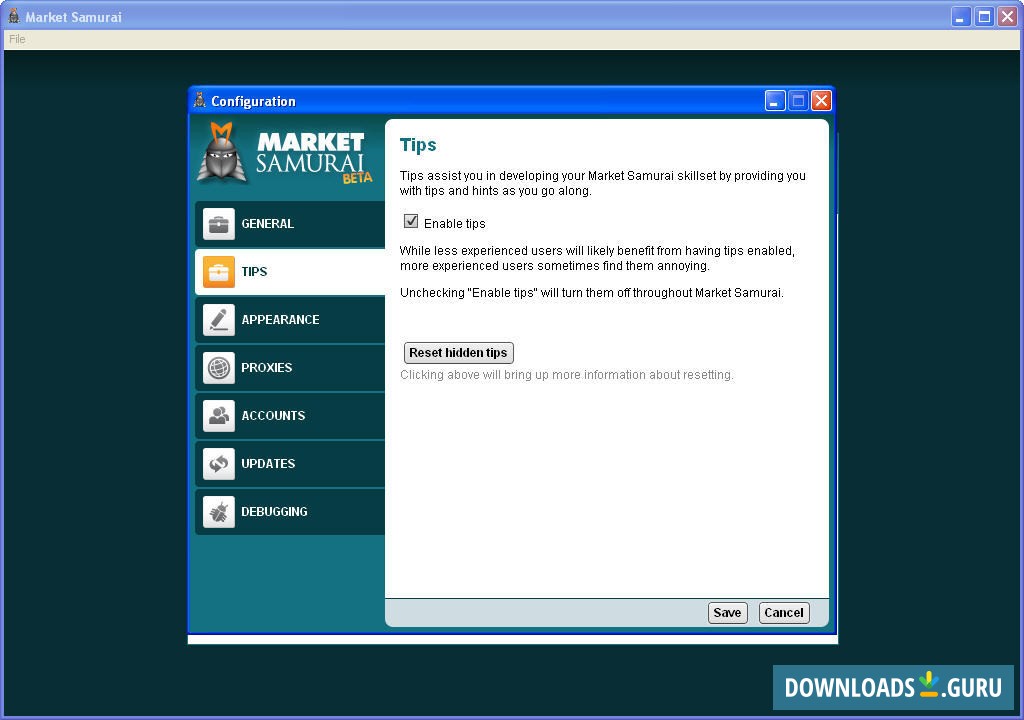
Task: Click the Updates refresh arrows icon
Action: point(219,464)
